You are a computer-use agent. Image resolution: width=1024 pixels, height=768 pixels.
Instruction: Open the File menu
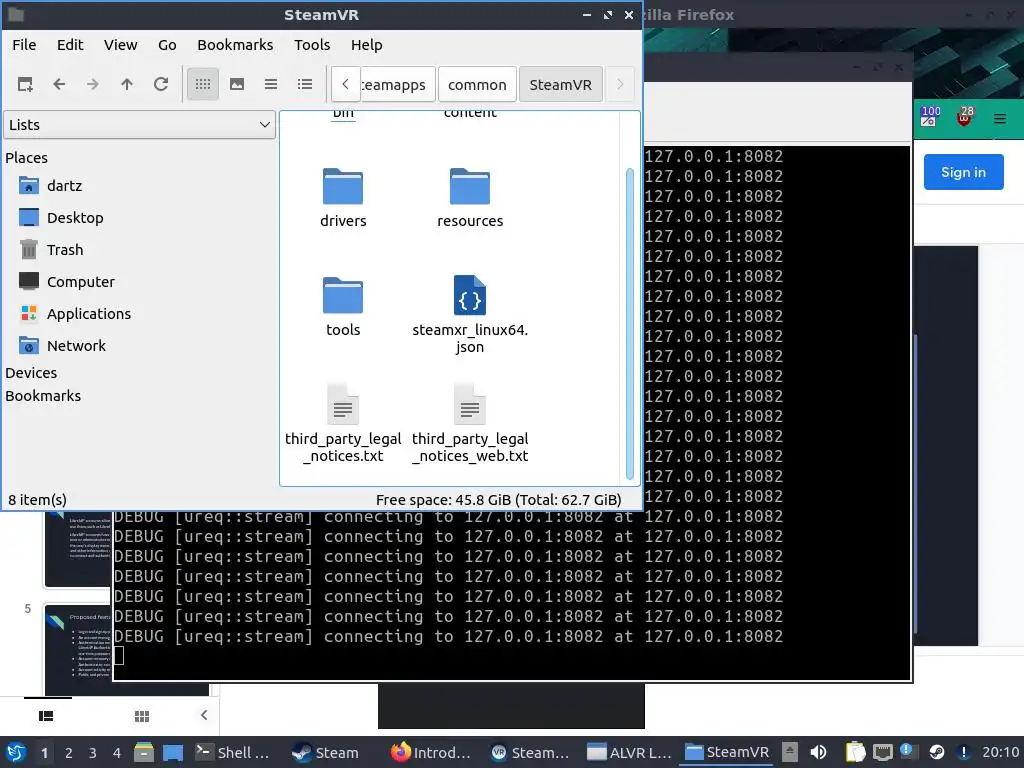coord(24,45)
